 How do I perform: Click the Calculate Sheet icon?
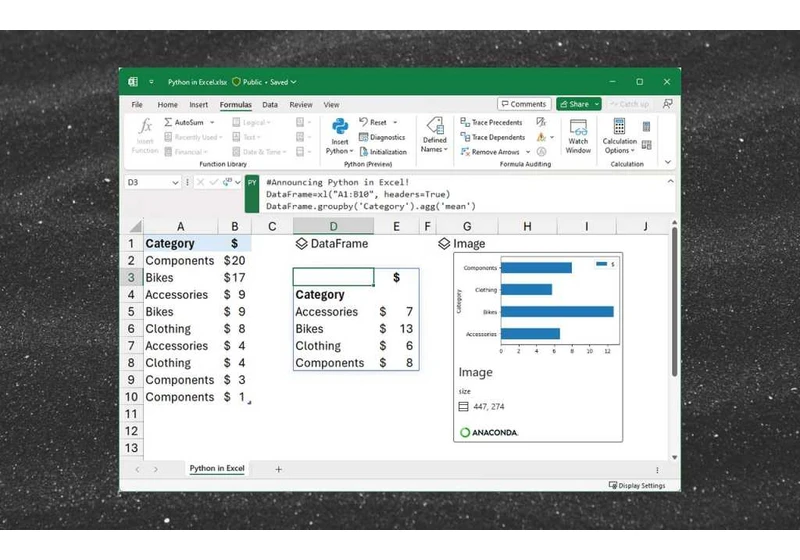click(646, 145)
